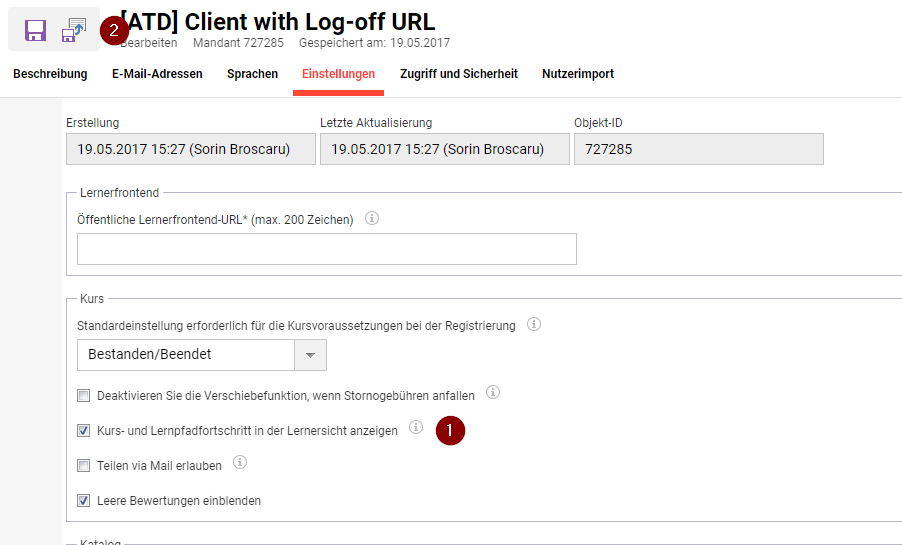This screenshot has height=545, width=902.
Task: Go to the Sprachen tab
Action: [252, 74]
